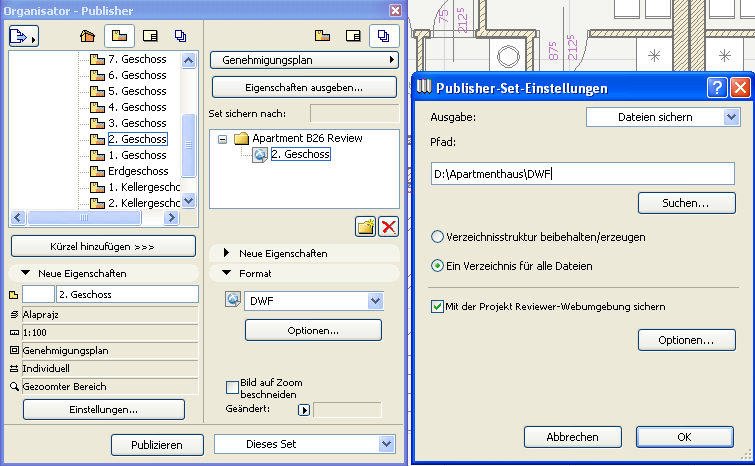Click the empty ID field
The image size is (755, 466).
point(38,294)
